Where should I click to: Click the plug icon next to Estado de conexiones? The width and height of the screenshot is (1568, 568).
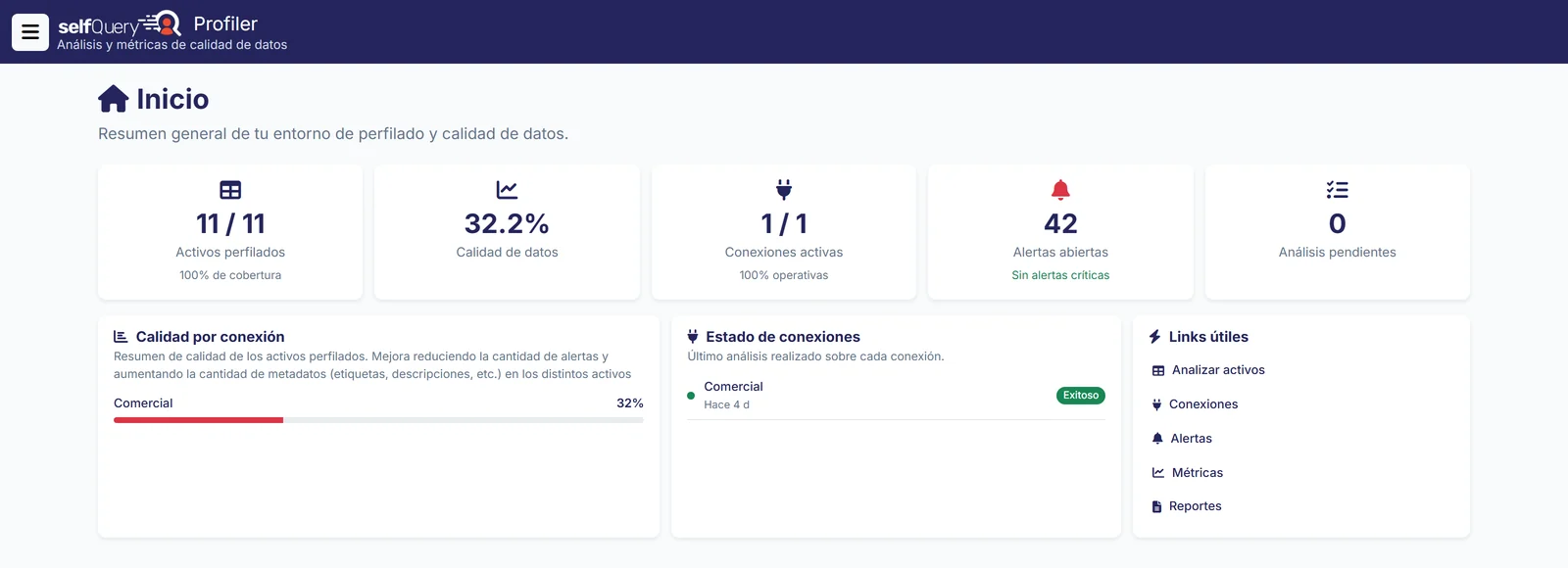click(693, 336)
